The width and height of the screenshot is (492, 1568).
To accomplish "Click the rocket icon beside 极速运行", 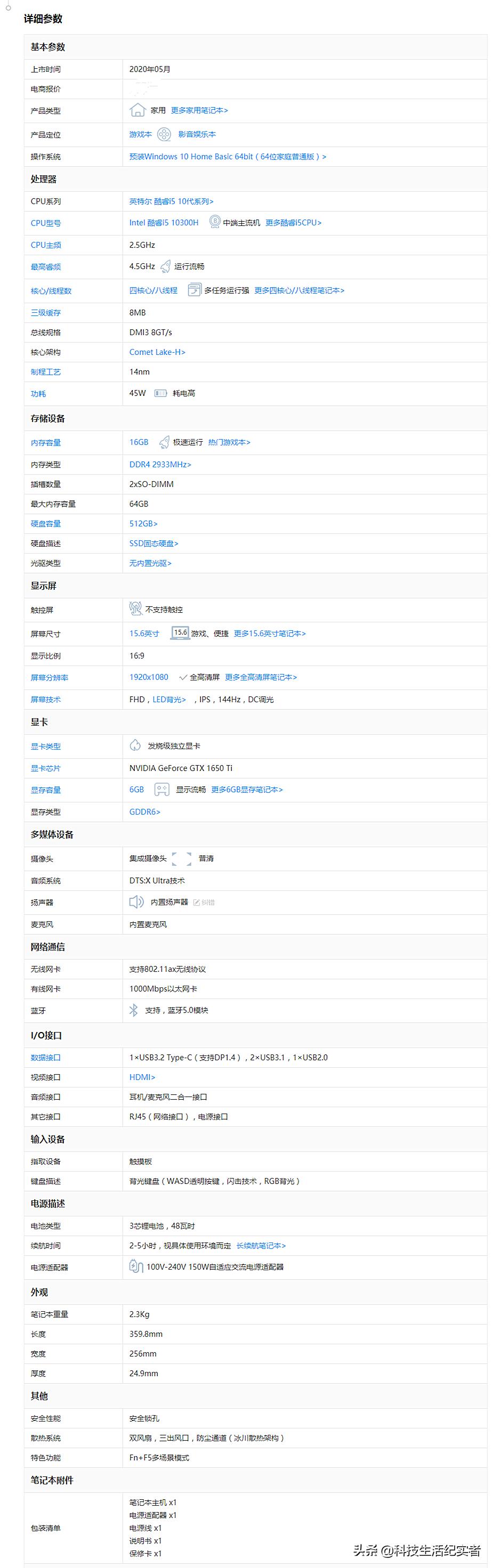I will click(x=164, y=443).
